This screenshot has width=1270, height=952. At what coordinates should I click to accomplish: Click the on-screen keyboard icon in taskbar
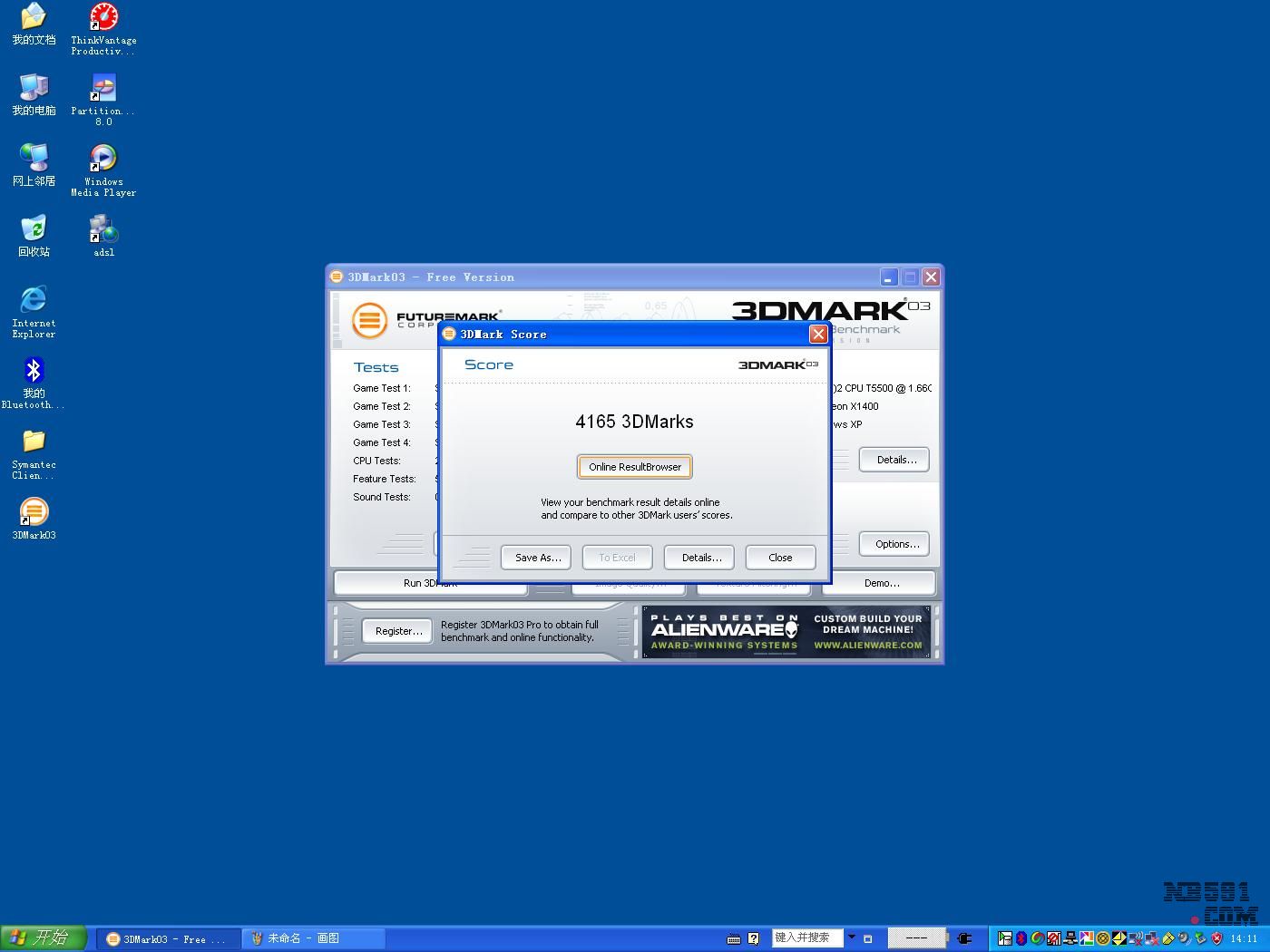point(734,939)
